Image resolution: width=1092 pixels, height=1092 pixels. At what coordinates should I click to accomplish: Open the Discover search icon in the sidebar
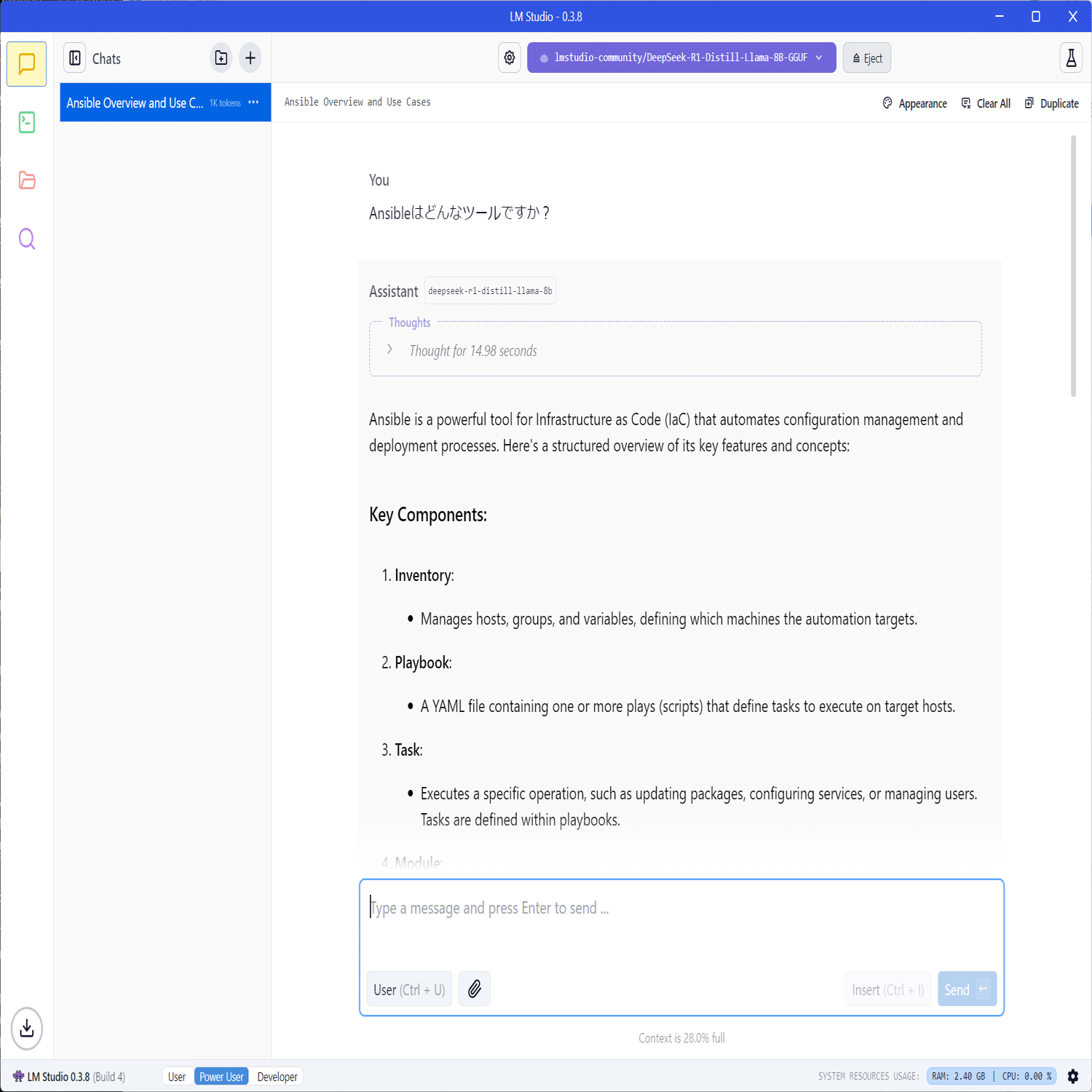[27, 239]
